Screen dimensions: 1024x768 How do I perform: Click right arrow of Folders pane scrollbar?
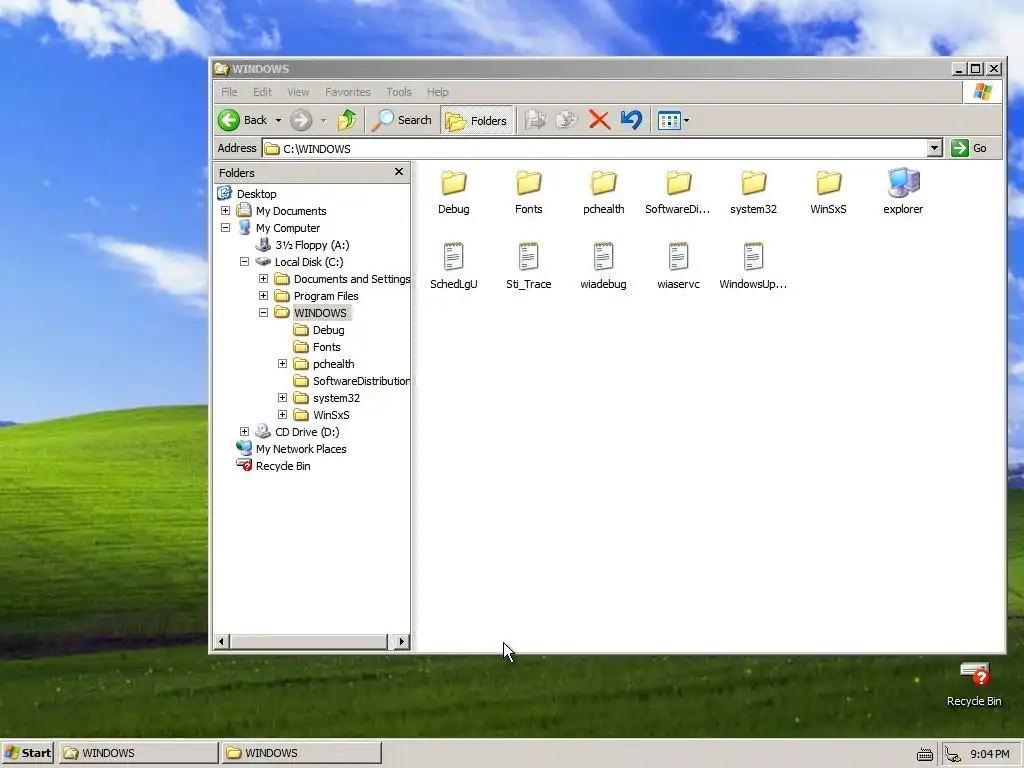point(402,642)
